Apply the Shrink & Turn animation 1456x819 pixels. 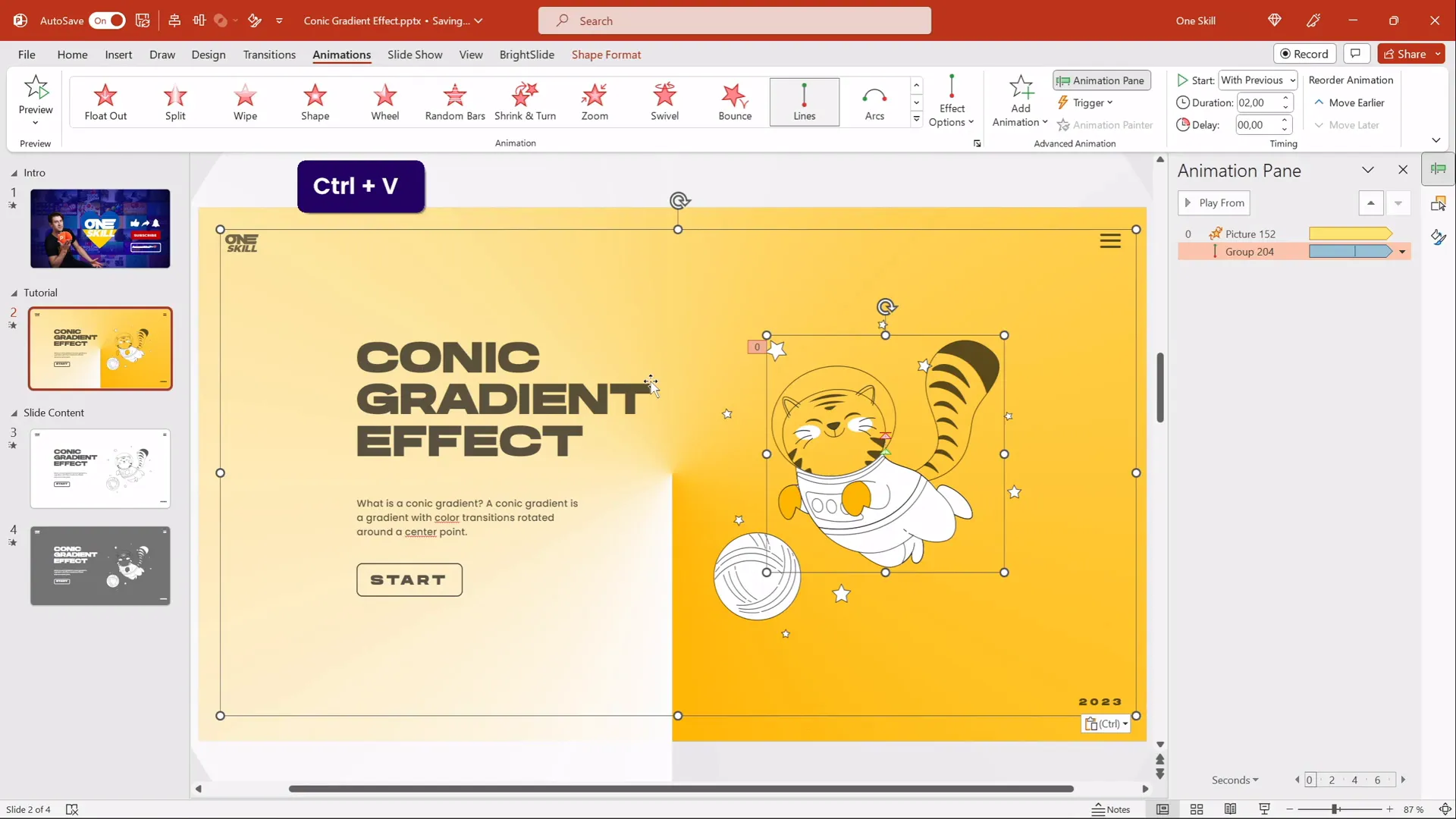[x=525, y=102]
